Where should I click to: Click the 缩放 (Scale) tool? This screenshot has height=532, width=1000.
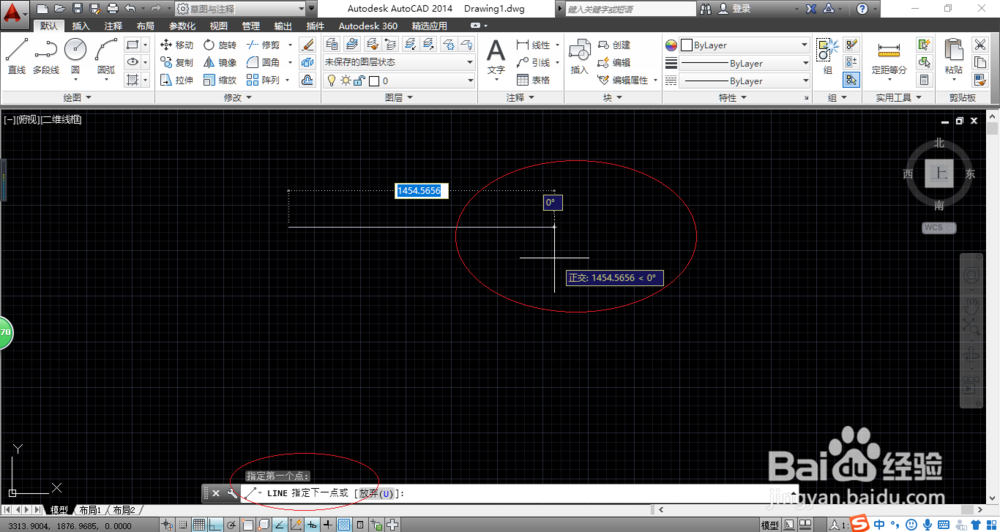coord(220,80)
